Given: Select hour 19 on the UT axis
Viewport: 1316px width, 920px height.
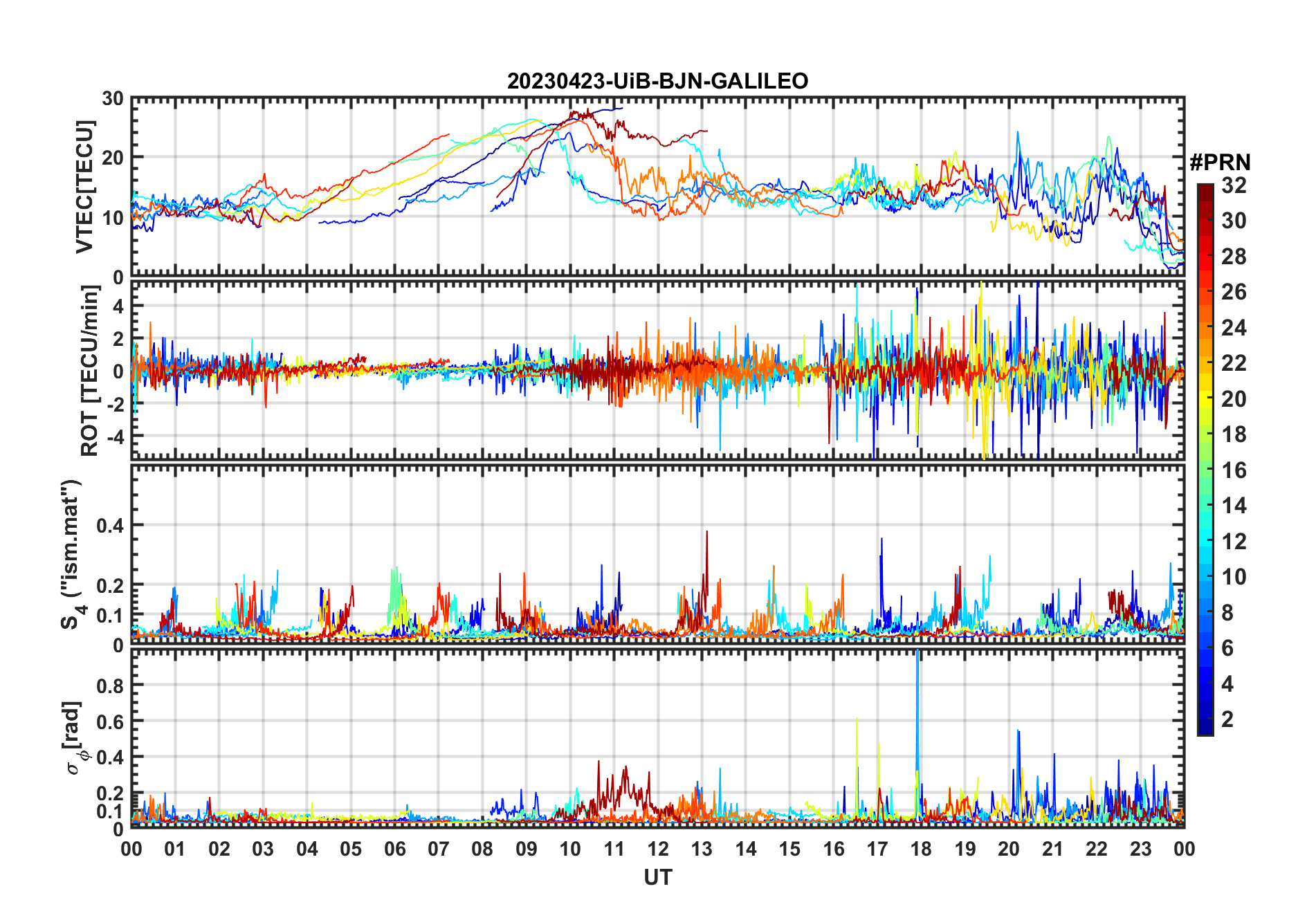Looking at the screenshot, I should [x=965, y=849].
